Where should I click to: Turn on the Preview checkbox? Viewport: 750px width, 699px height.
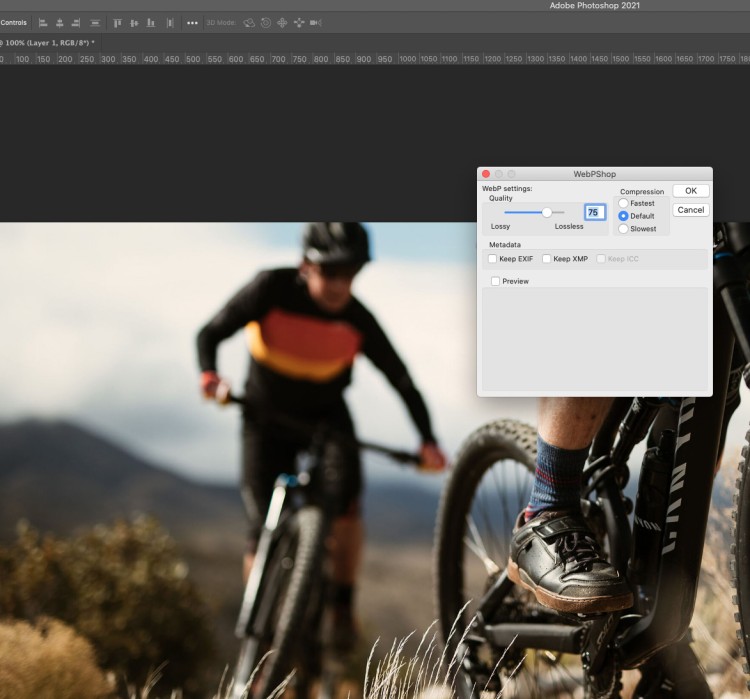[496, 281]
